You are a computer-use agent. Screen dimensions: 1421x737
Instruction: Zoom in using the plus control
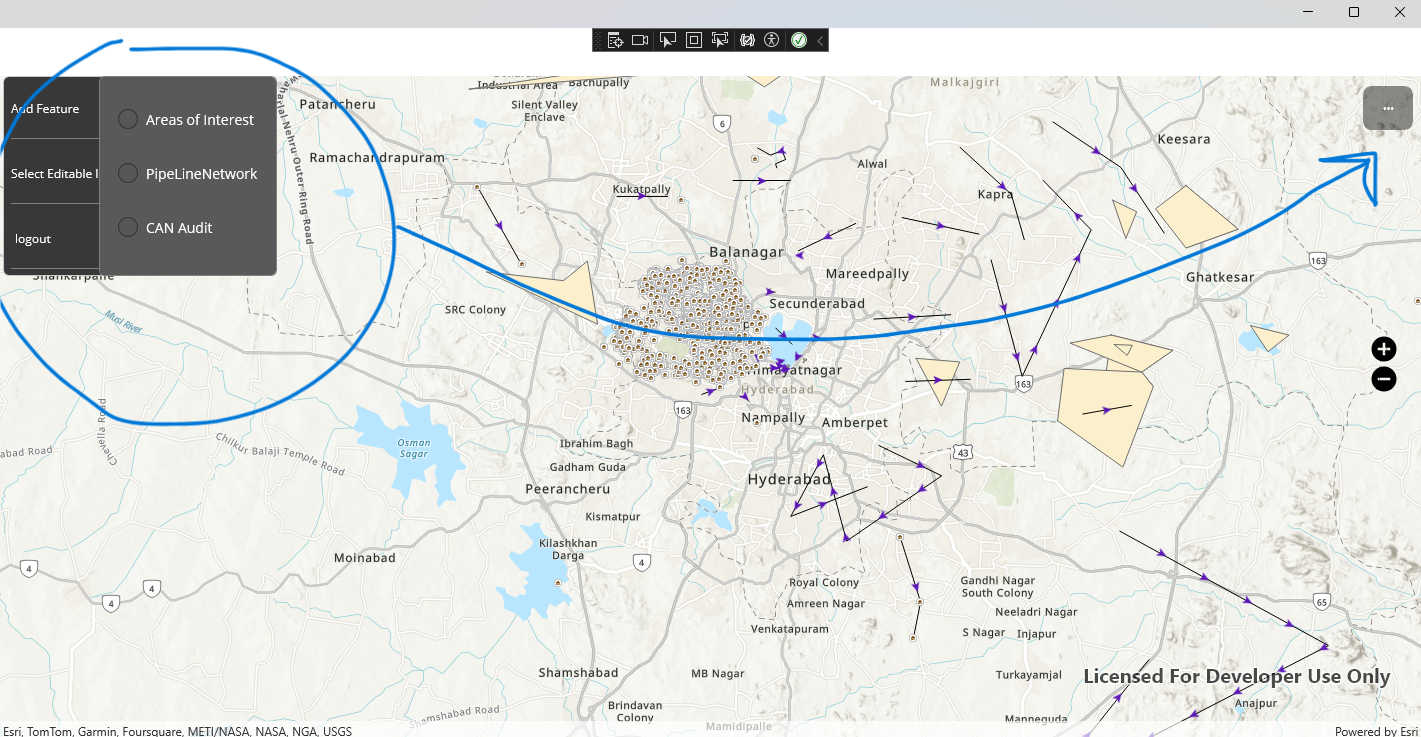click(1383, 349)
